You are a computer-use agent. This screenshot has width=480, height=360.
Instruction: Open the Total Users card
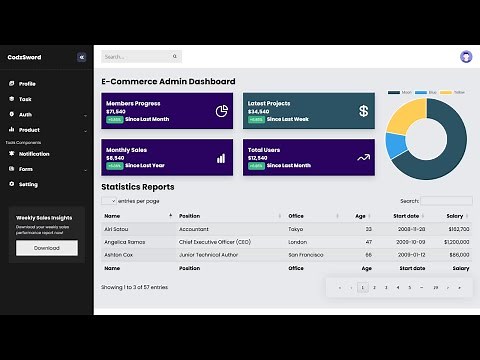click(309, 157)
